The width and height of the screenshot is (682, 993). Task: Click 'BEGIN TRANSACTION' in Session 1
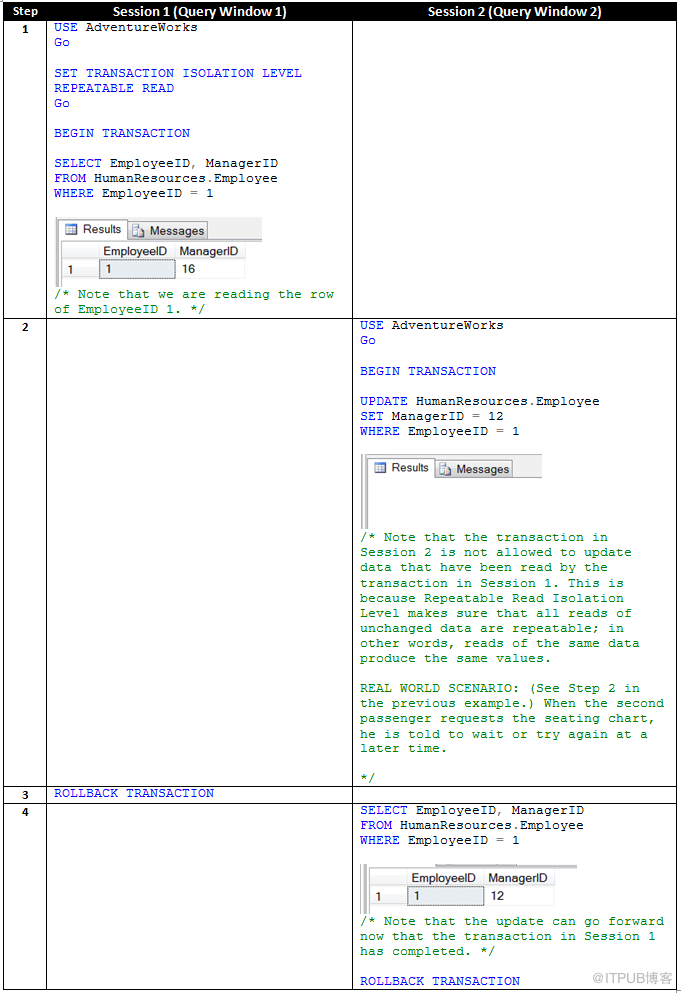pos(122,133)
